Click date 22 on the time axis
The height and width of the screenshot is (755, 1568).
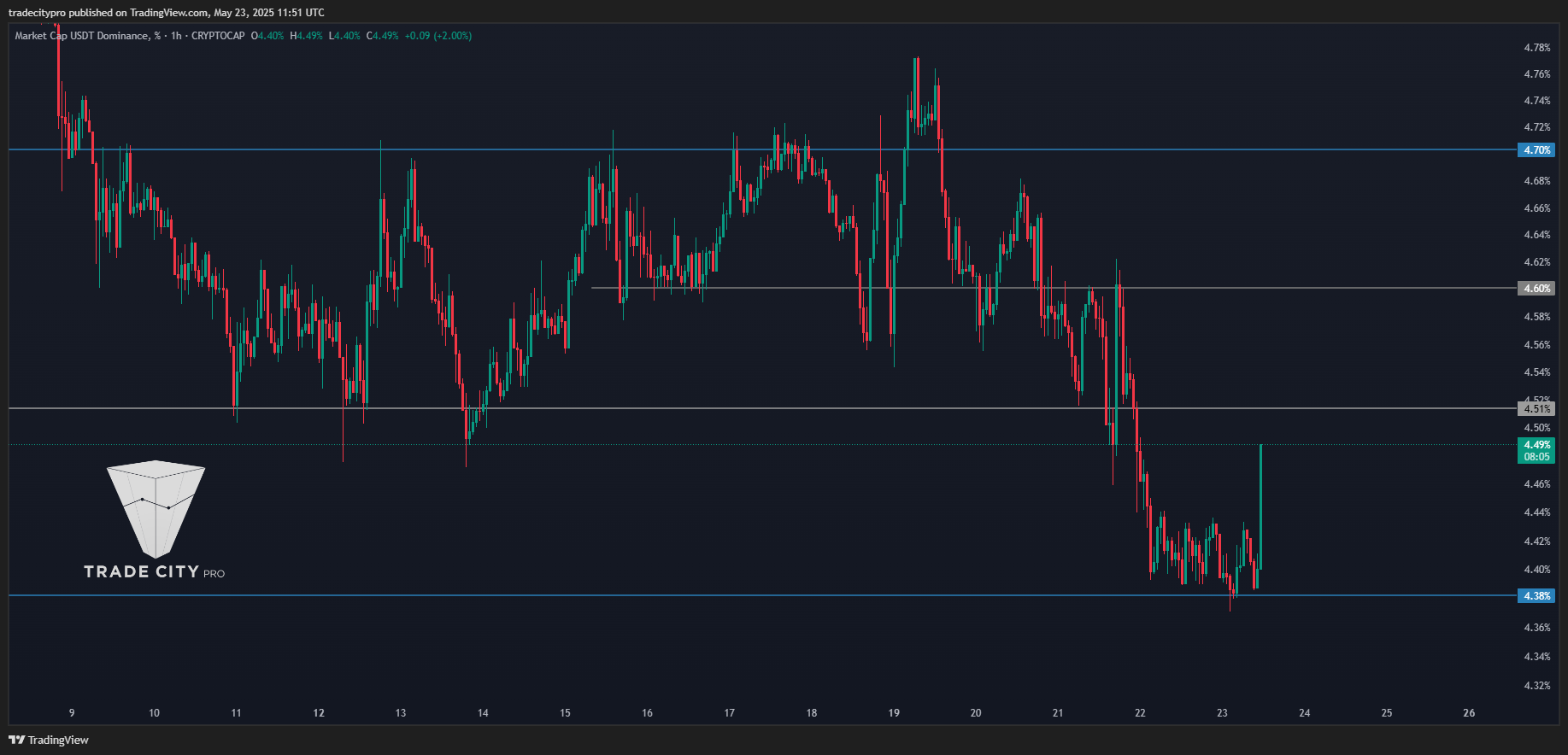[1140, 713]
